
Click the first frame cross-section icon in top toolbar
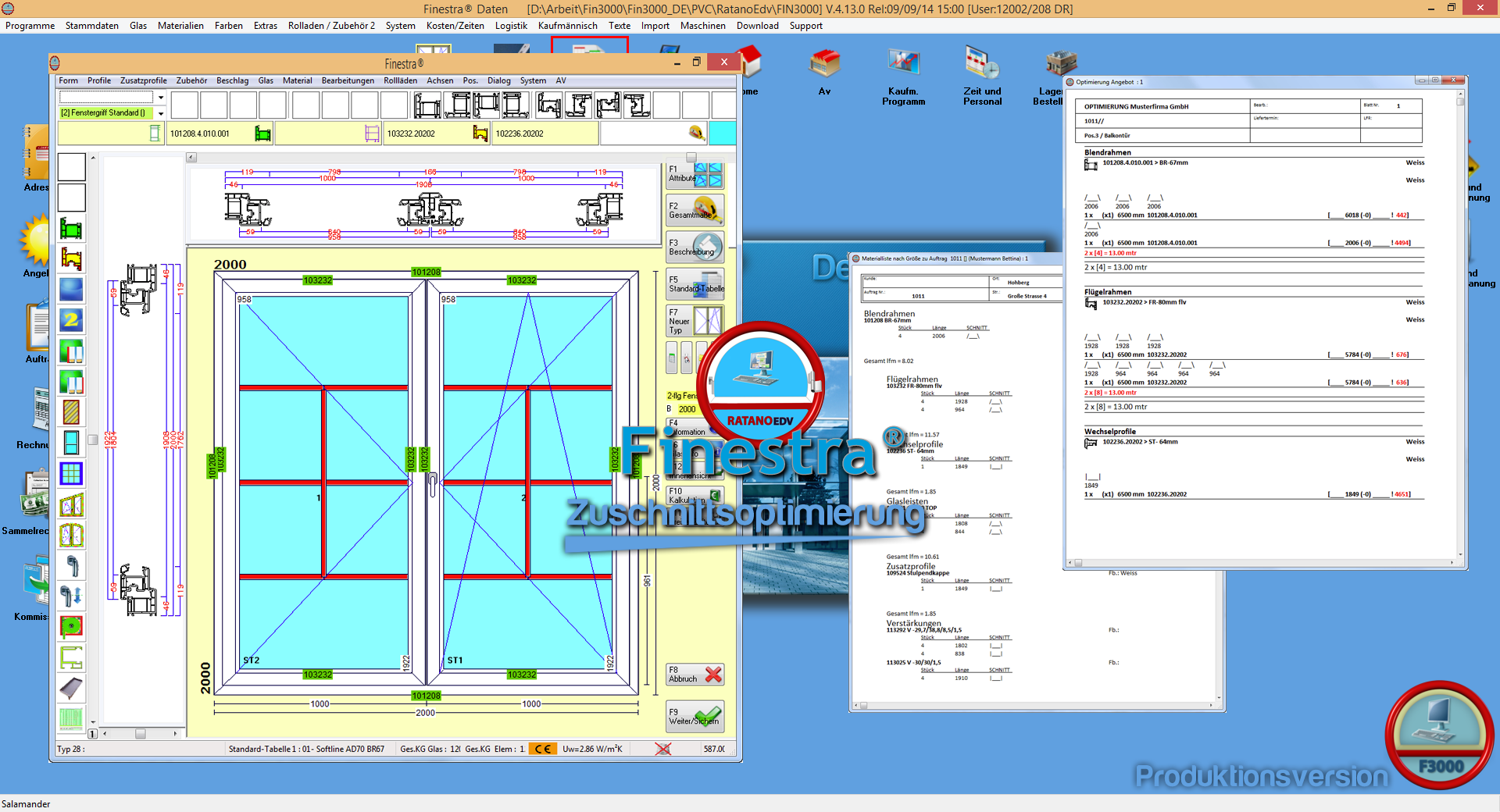click(427, 105)
